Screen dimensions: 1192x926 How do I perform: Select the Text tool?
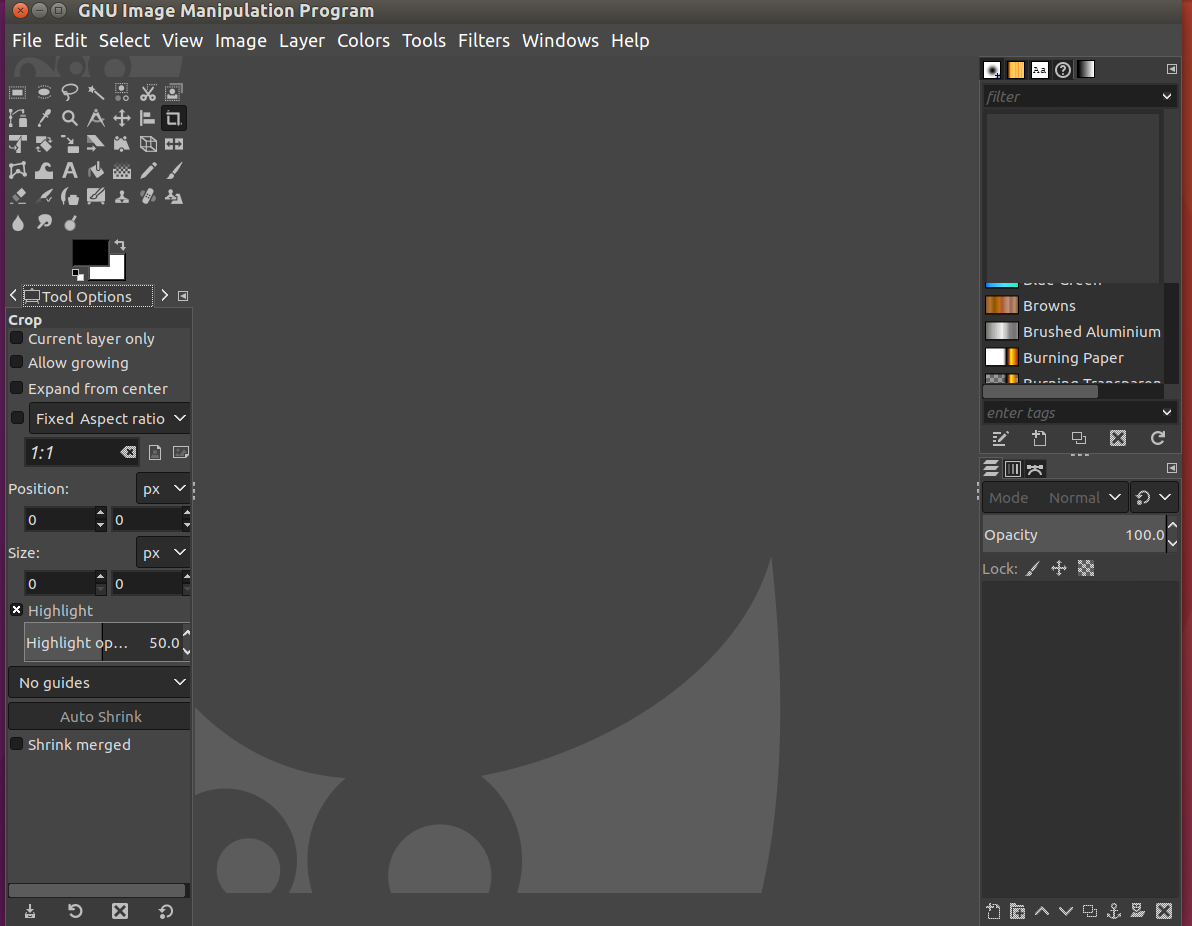pyautogui.click(x=70, y=171)
